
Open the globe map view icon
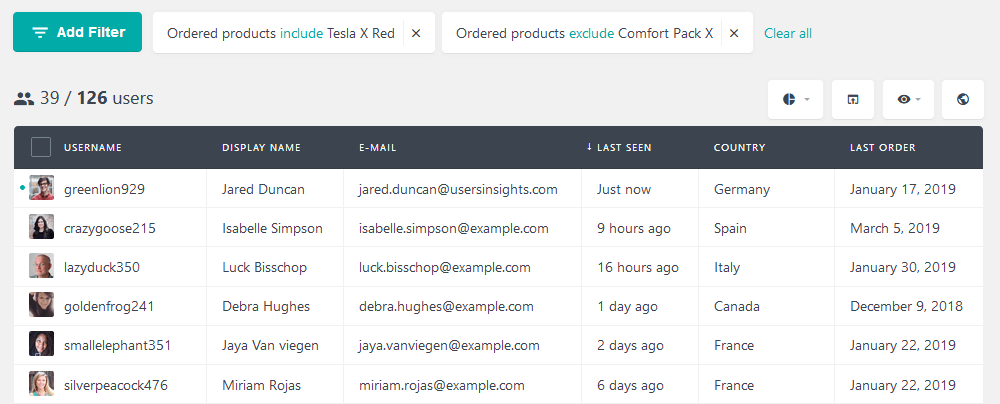963,99
